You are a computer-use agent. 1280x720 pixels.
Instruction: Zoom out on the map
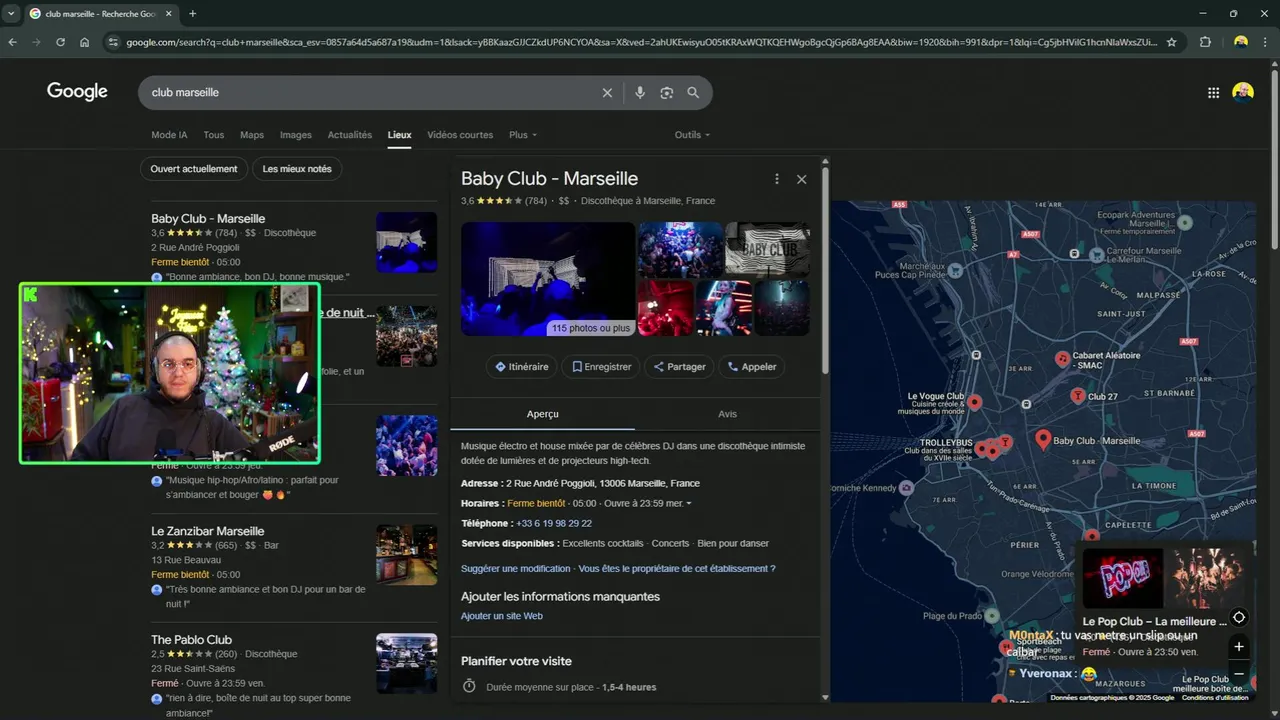click(1239, 673)
